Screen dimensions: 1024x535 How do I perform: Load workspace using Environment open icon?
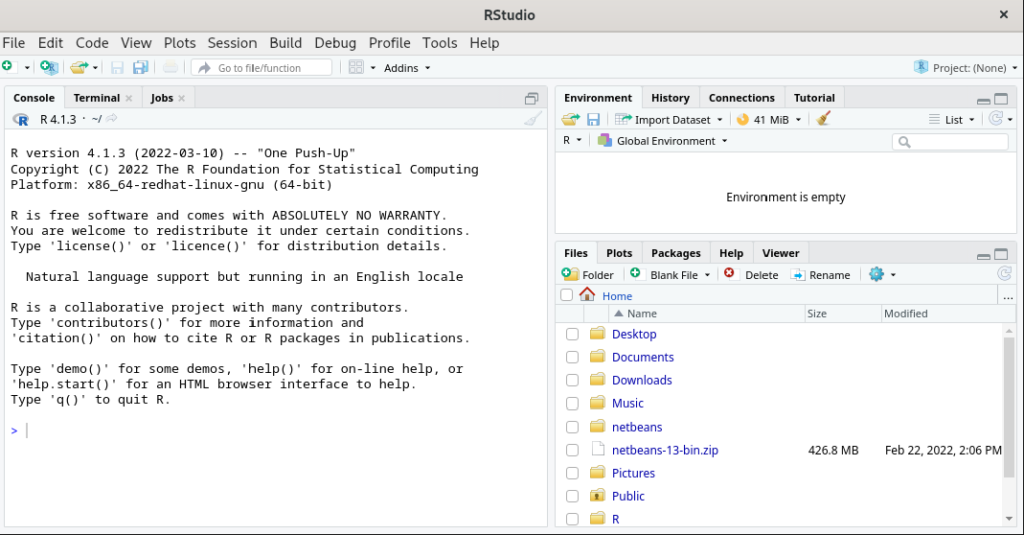(x=571, y=120)
